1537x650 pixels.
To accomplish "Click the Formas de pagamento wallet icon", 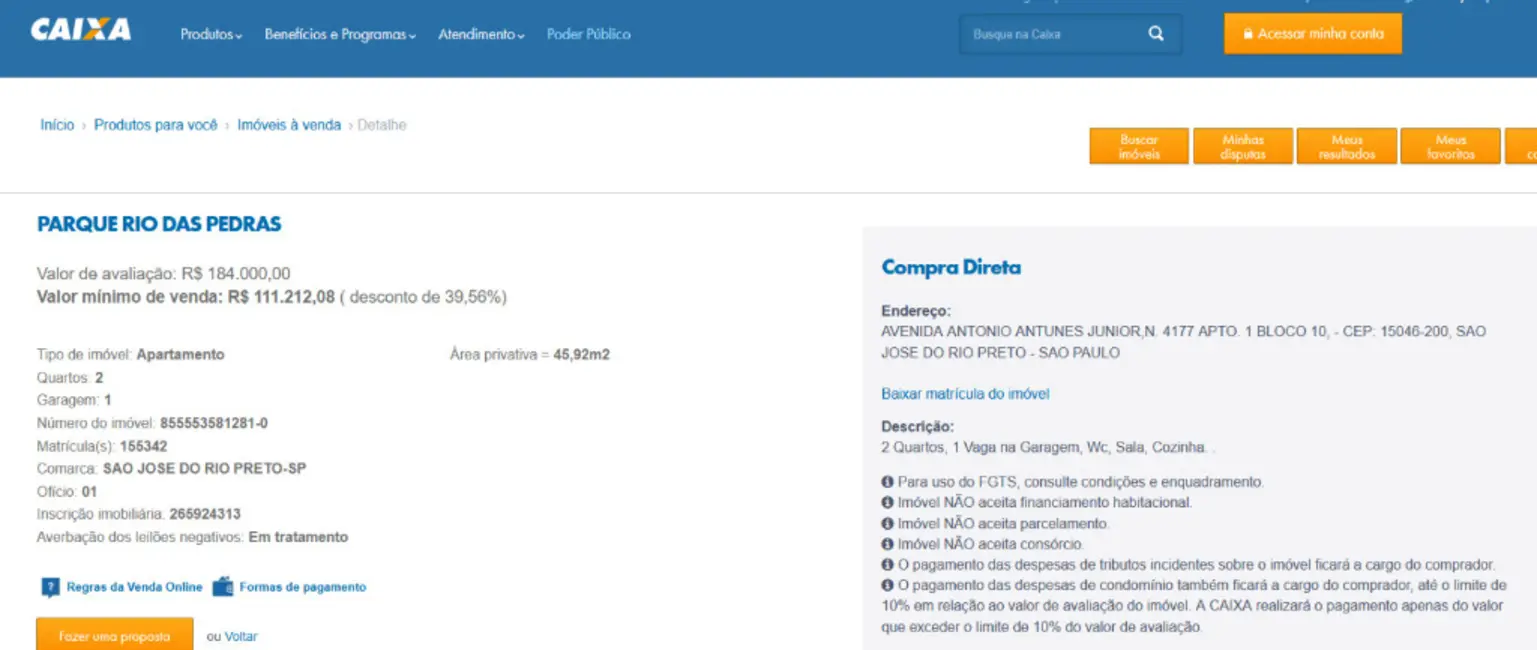I will pos(222,587).
